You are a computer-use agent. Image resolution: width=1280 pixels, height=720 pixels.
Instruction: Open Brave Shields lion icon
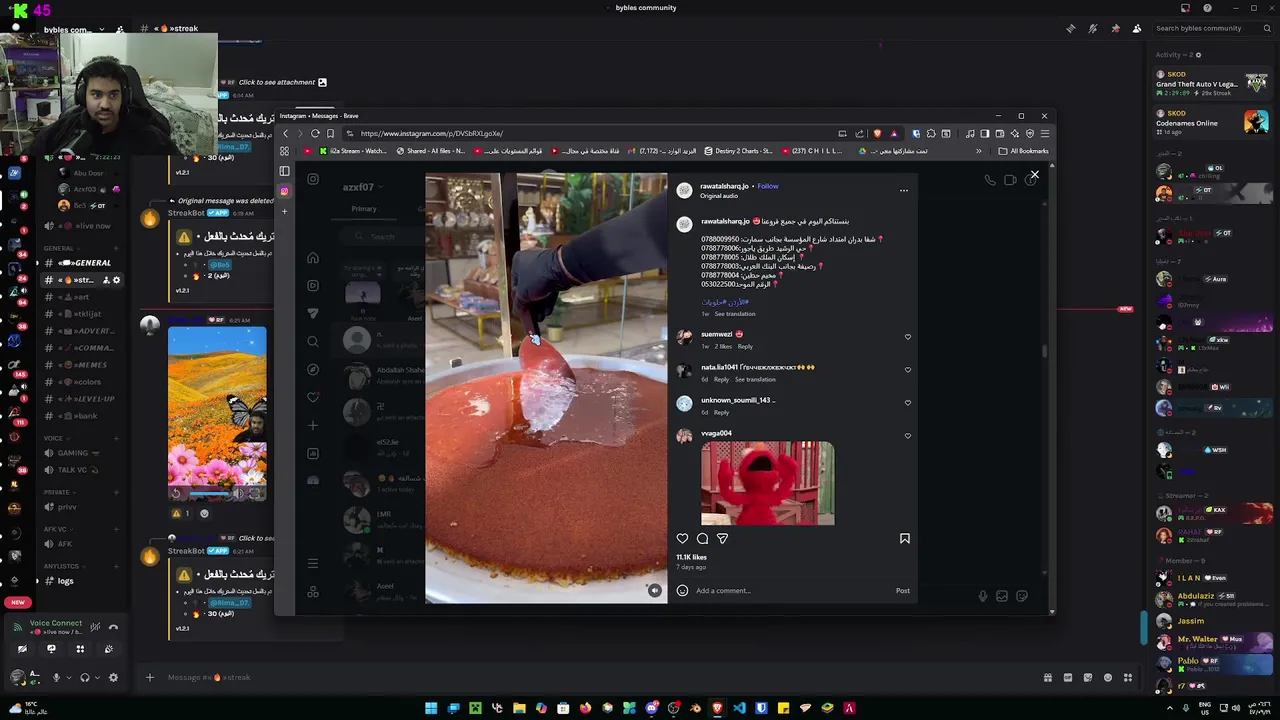(x=877, y=133)
